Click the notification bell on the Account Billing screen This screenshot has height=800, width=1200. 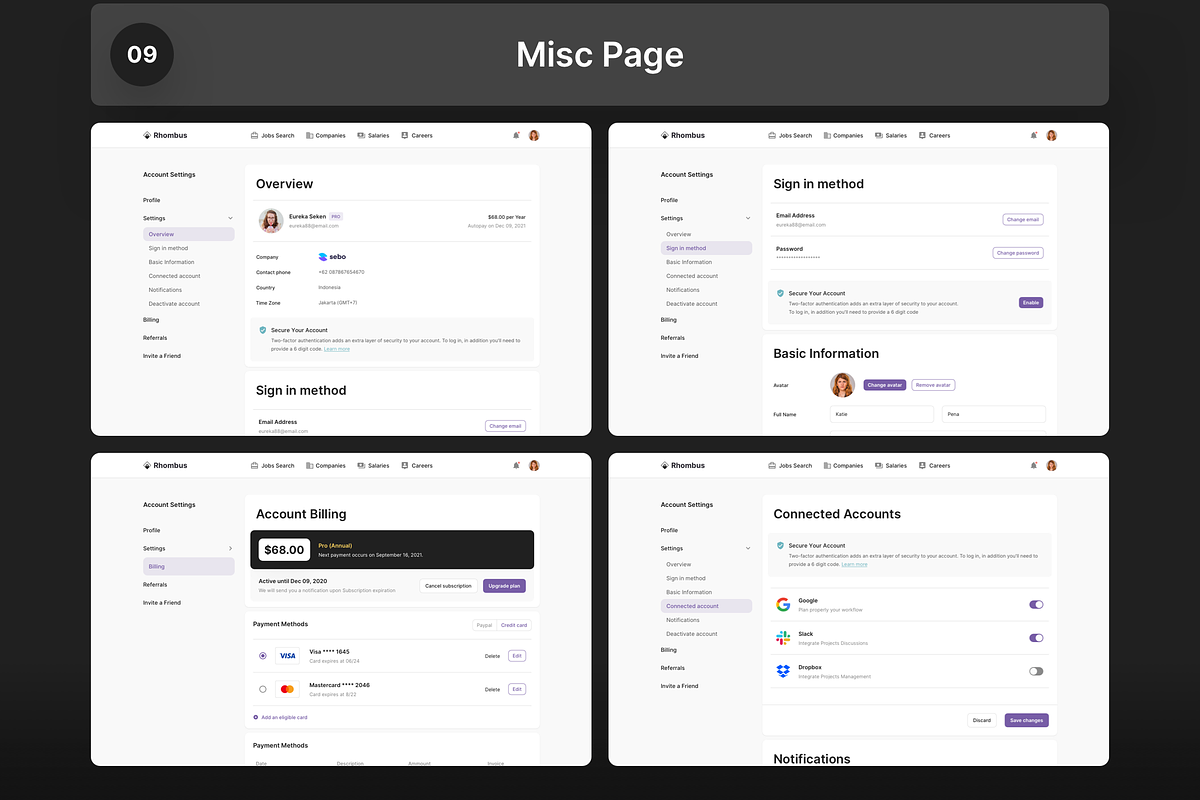coord(516,465)
